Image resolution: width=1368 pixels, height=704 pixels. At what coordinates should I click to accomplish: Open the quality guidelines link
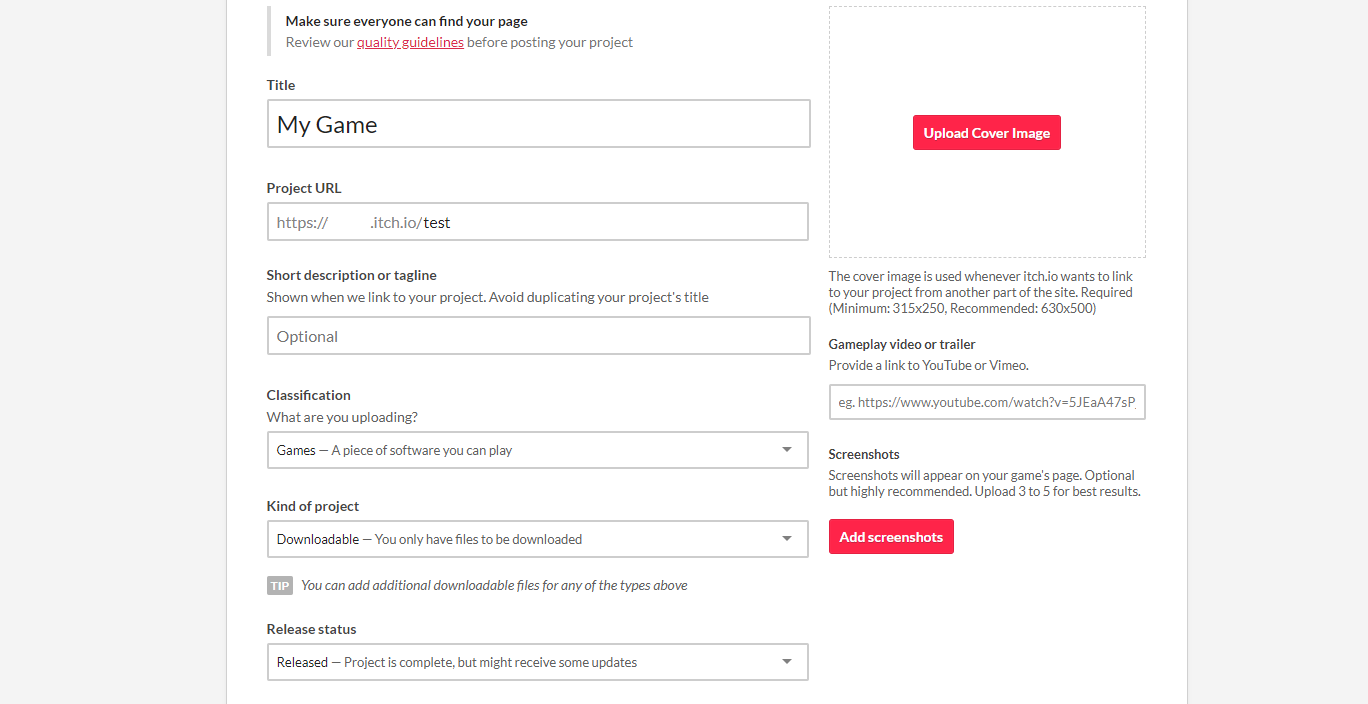pyautogui.click(x=410, y=42)
